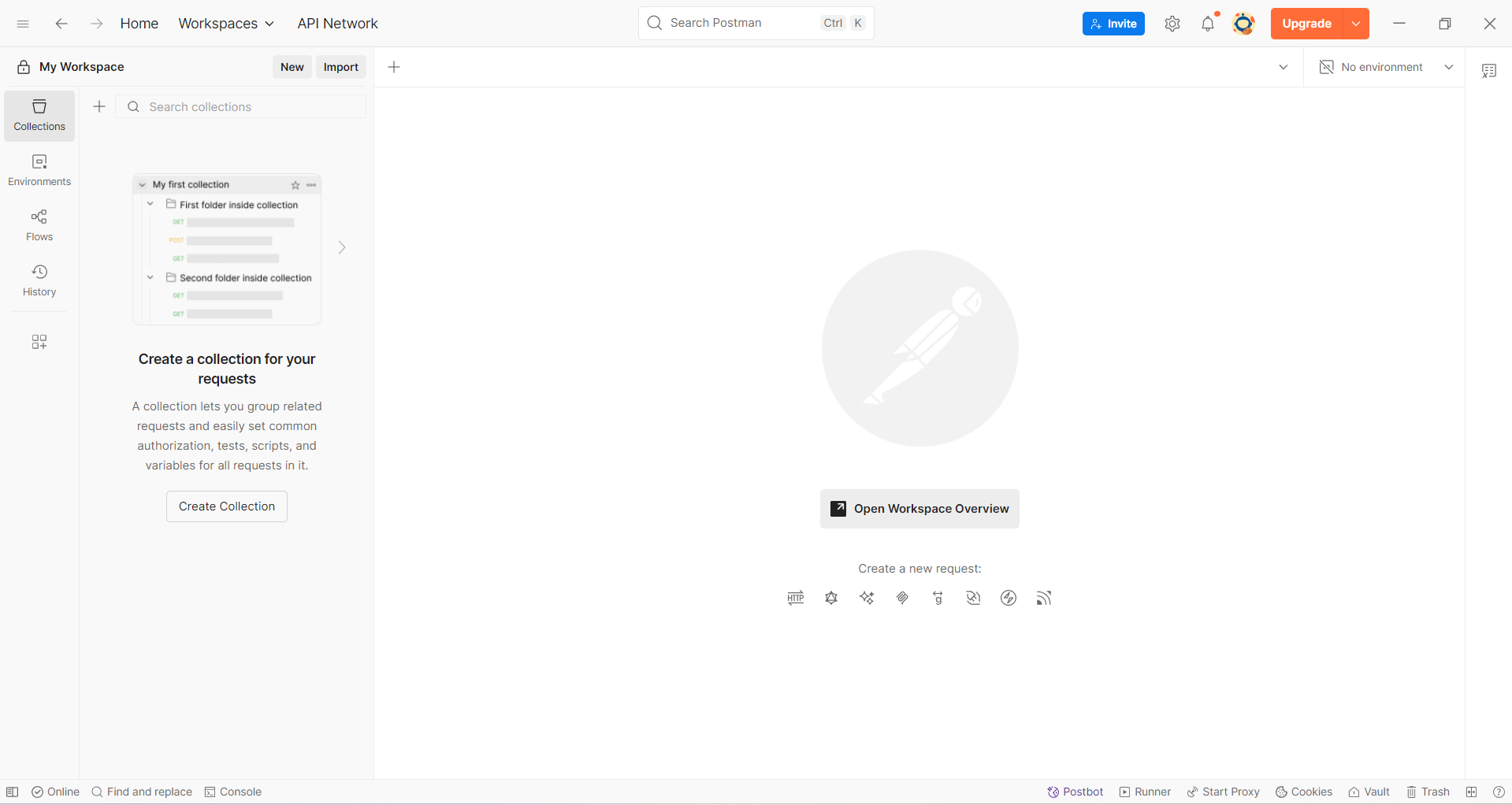Click the Create Collection button
Viewport: 1512px width, 805px height.
pyautogui.click(x=227, y=506)
